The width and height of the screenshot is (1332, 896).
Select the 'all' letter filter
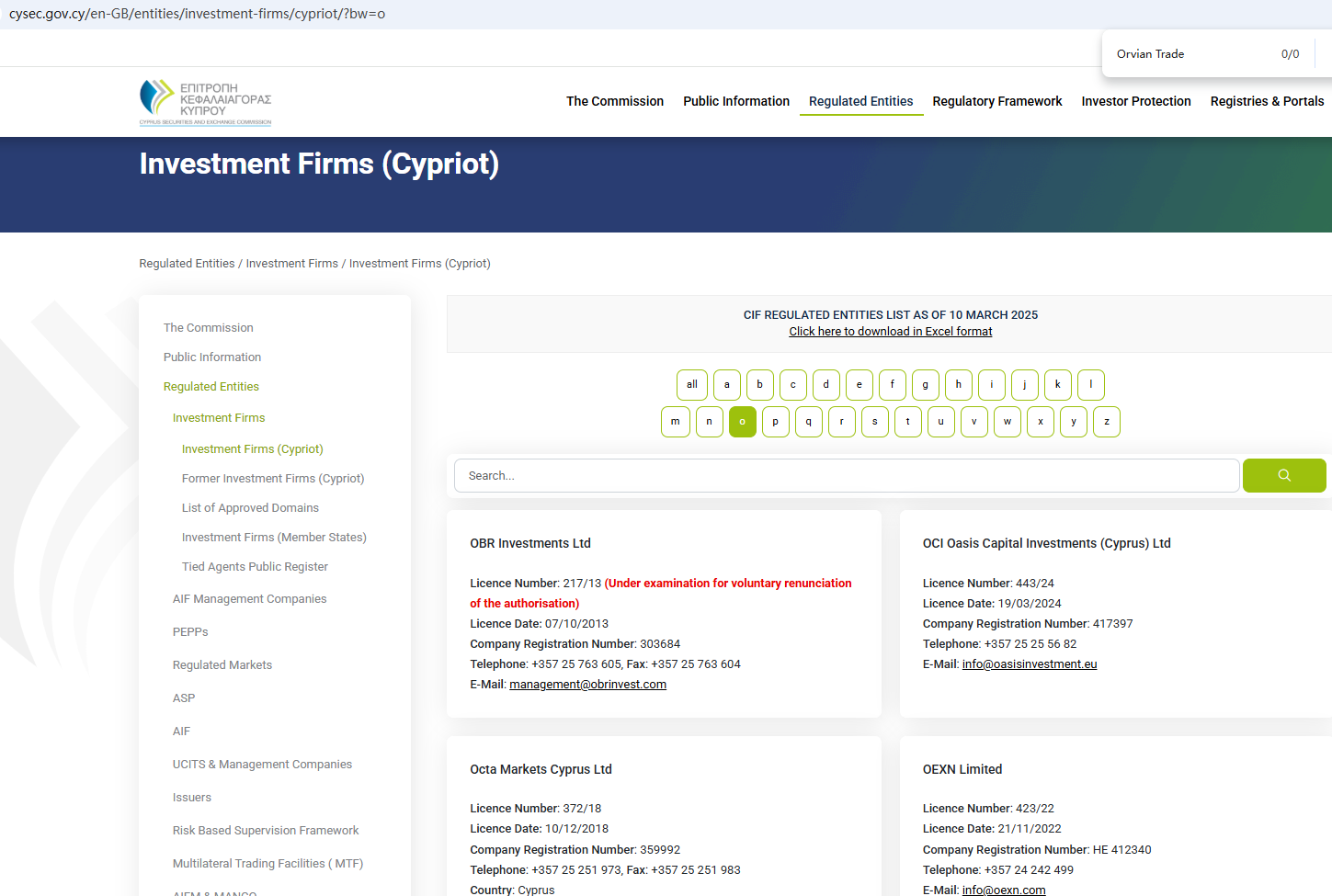(x=691, y=385)
